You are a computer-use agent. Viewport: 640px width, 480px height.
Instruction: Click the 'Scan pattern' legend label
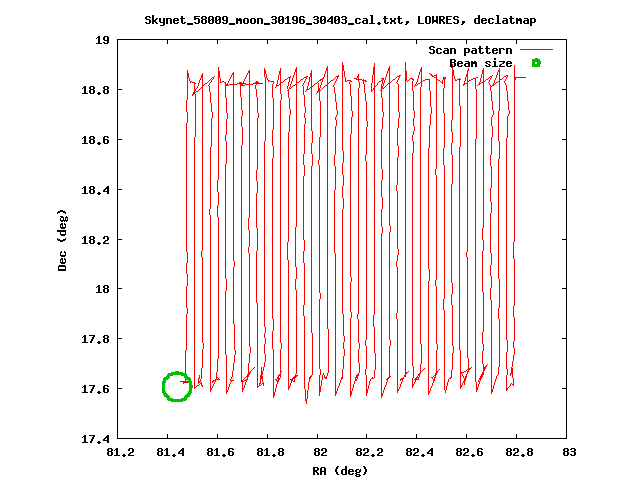(x=470, y=50)
